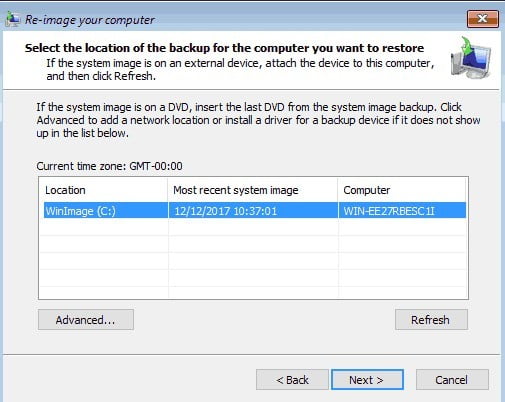This screenshot has width=505, height=402.
Task: Cancel the re-image wizard
Action: (452, 380)
